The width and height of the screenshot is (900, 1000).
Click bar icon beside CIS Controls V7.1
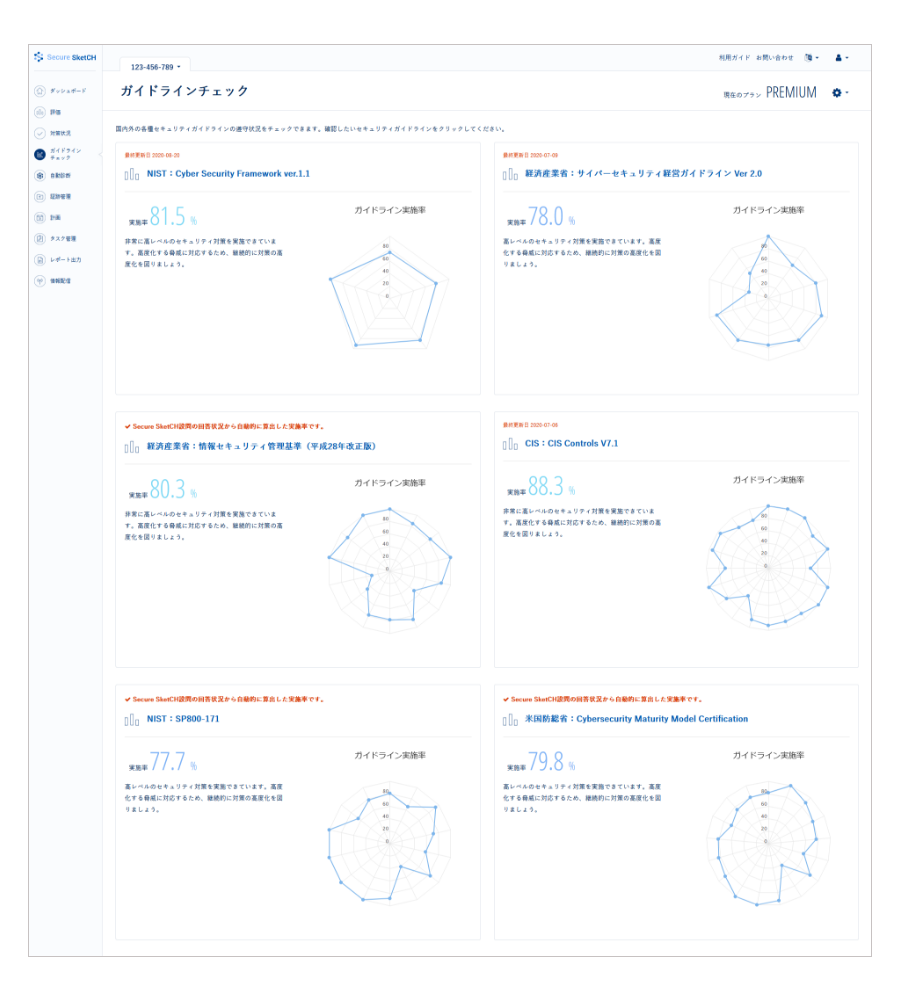(510, 444)
